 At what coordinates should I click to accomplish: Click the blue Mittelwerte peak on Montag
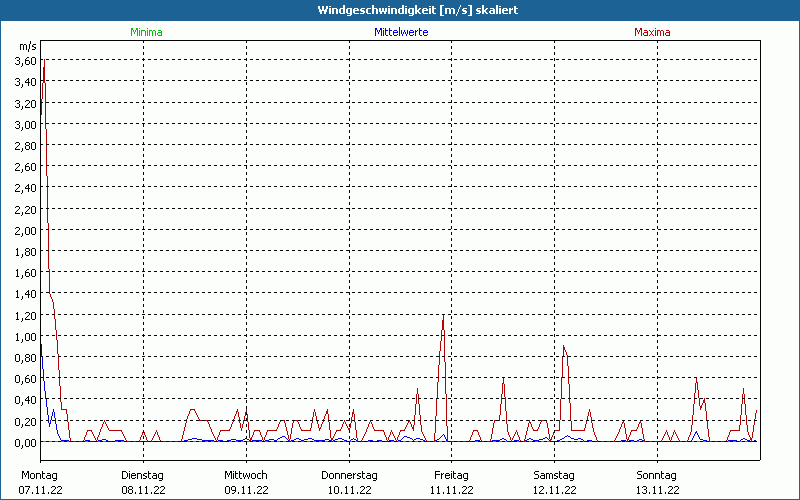(41, 345)
